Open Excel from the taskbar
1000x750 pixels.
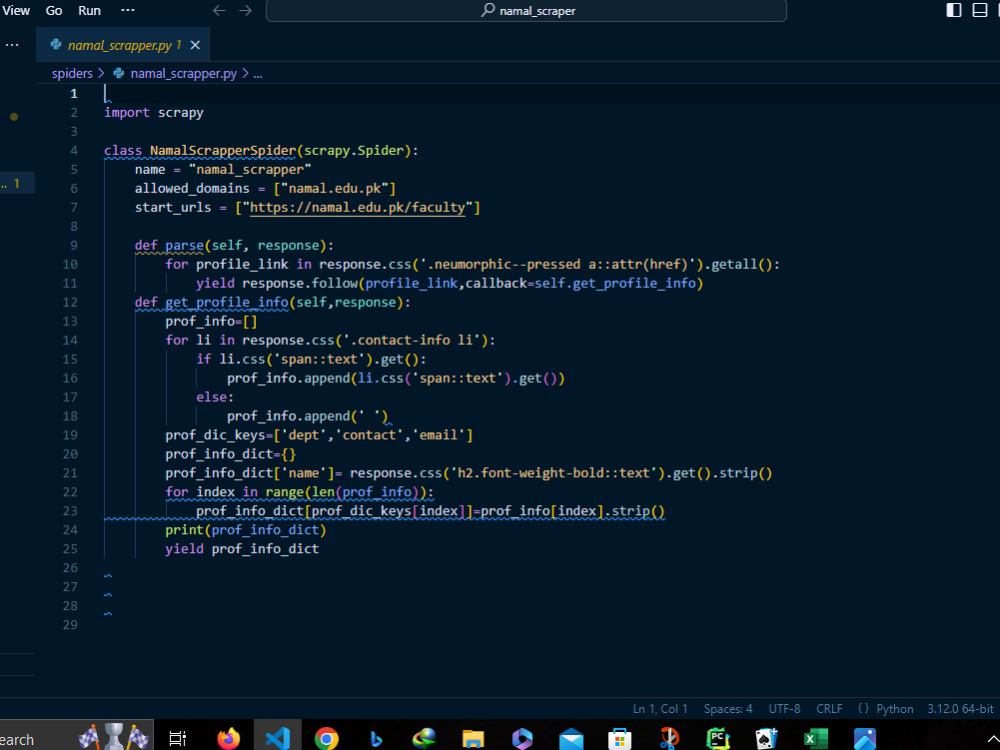point(816,739)
